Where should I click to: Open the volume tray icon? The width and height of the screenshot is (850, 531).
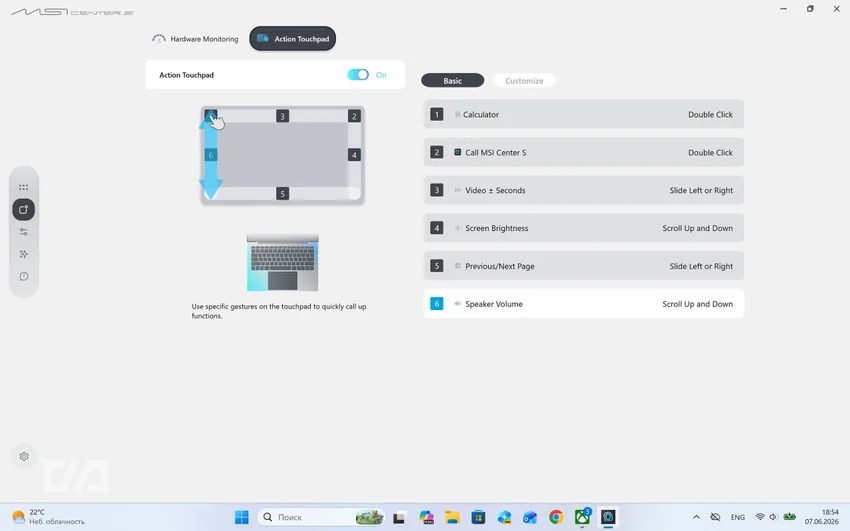point(773,517)
